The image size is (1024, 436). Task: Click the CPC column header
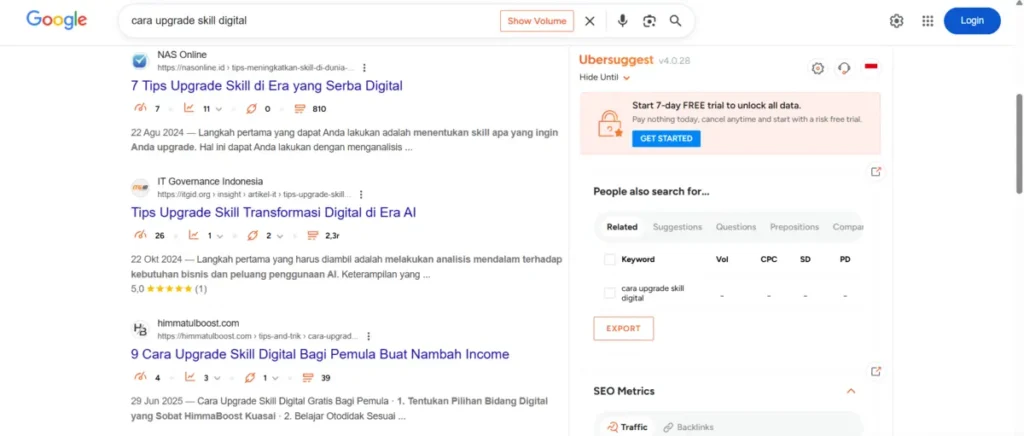coord(769,260)
